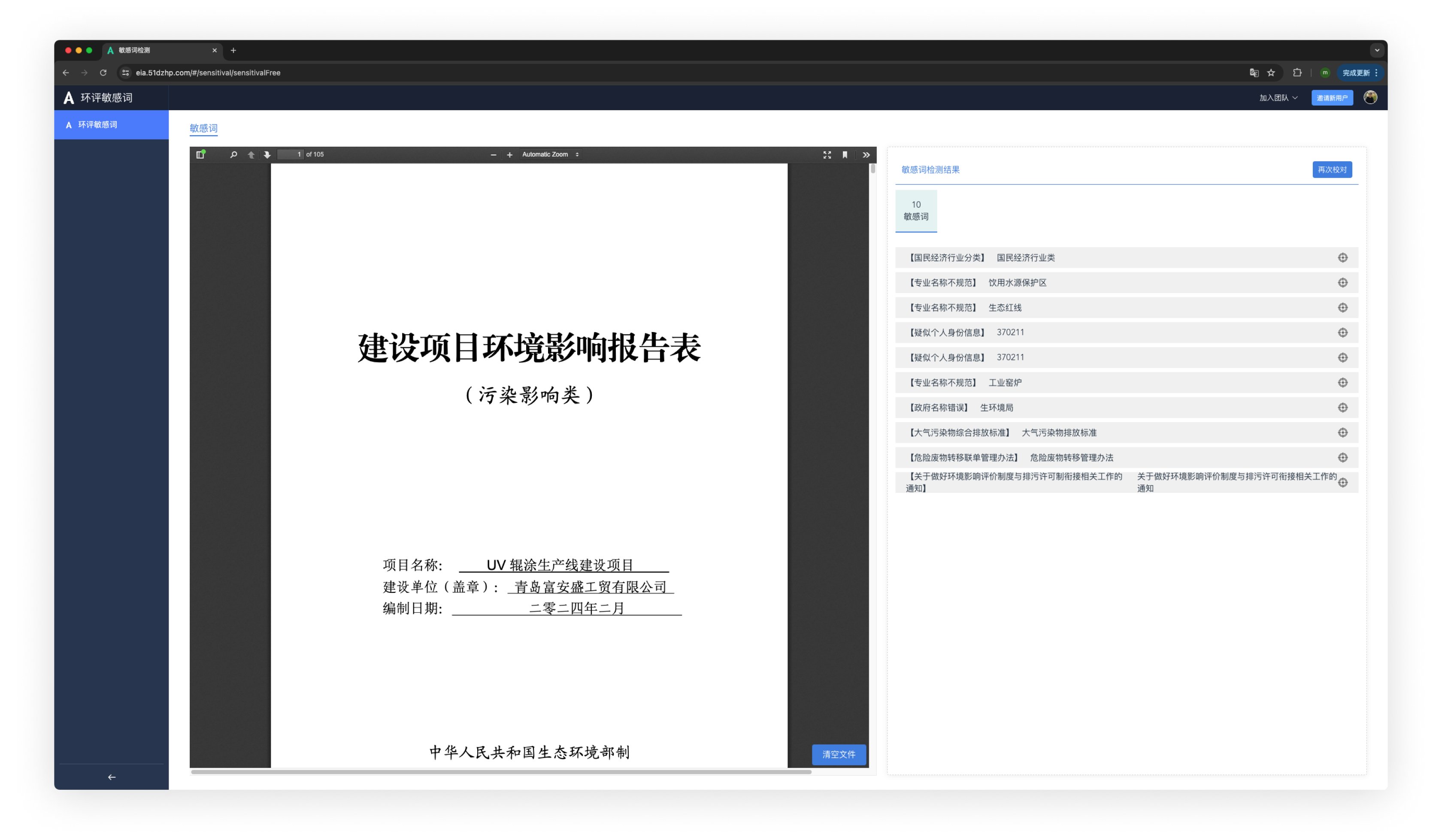
Task: Click the page number input field
Action: (291, 154)
